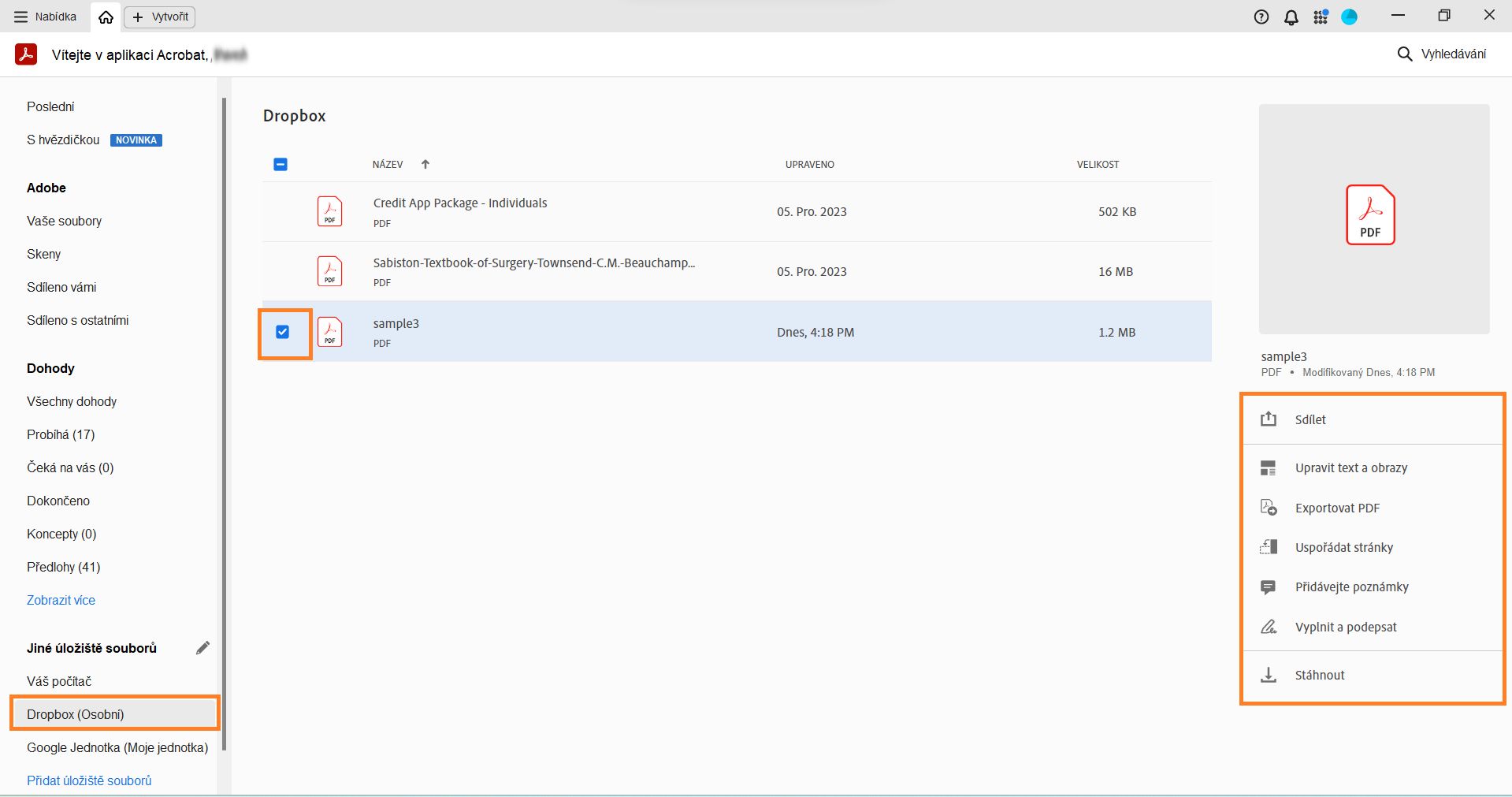Click the Acrobat logo icon
This screenshot has height=797, width=1512.
26,54
